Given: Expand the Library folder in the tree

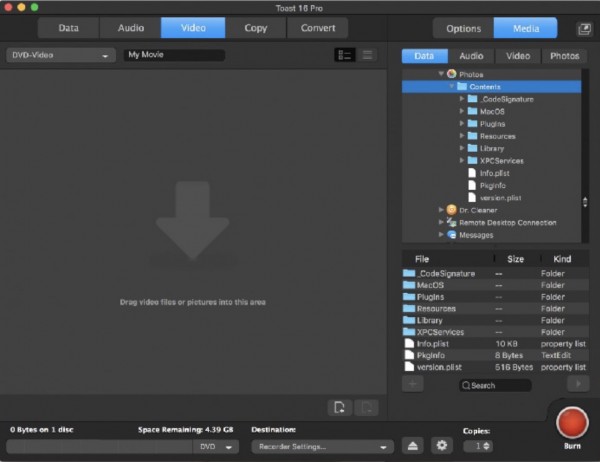Looking at the screenshot, I should coord(462,148).
